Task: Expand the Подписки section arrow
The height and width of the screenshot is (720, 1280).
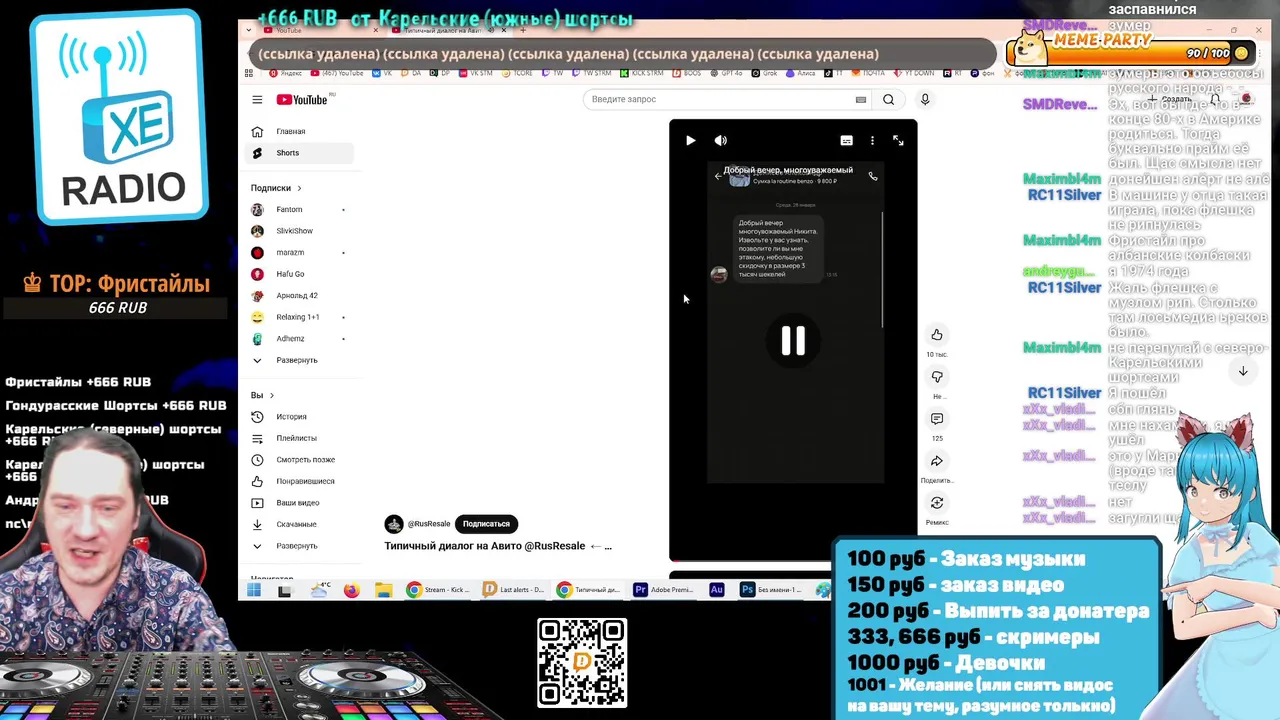Action: 298,188
